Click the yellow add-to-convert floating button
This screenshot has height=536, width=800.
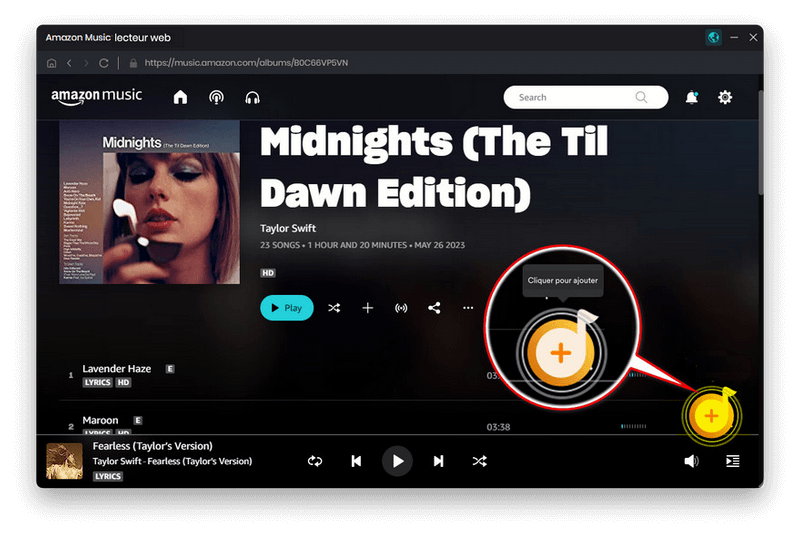tap(711, 415)
